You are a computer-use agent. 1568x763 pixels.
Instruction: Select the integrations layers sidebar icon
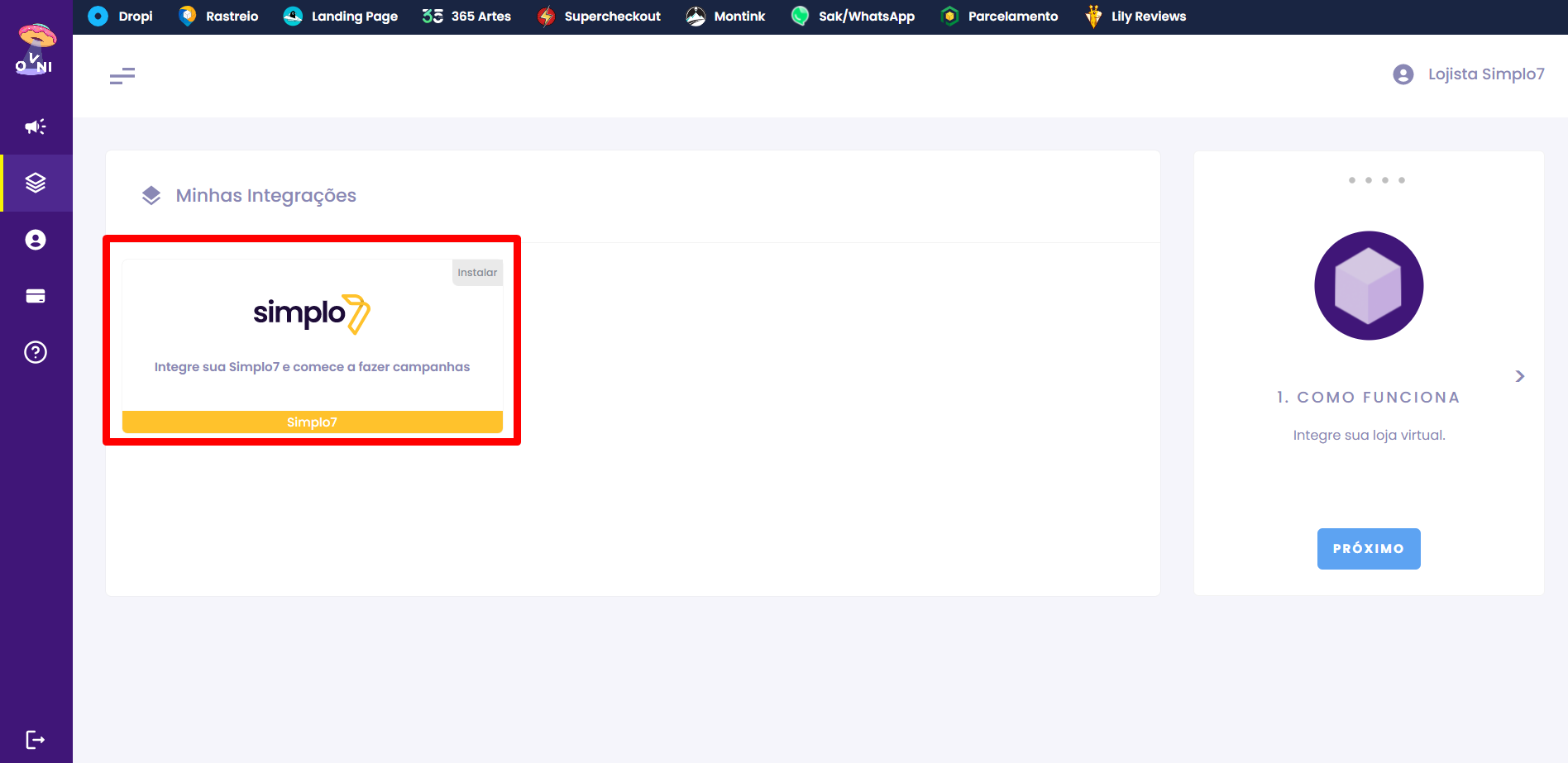36,183
